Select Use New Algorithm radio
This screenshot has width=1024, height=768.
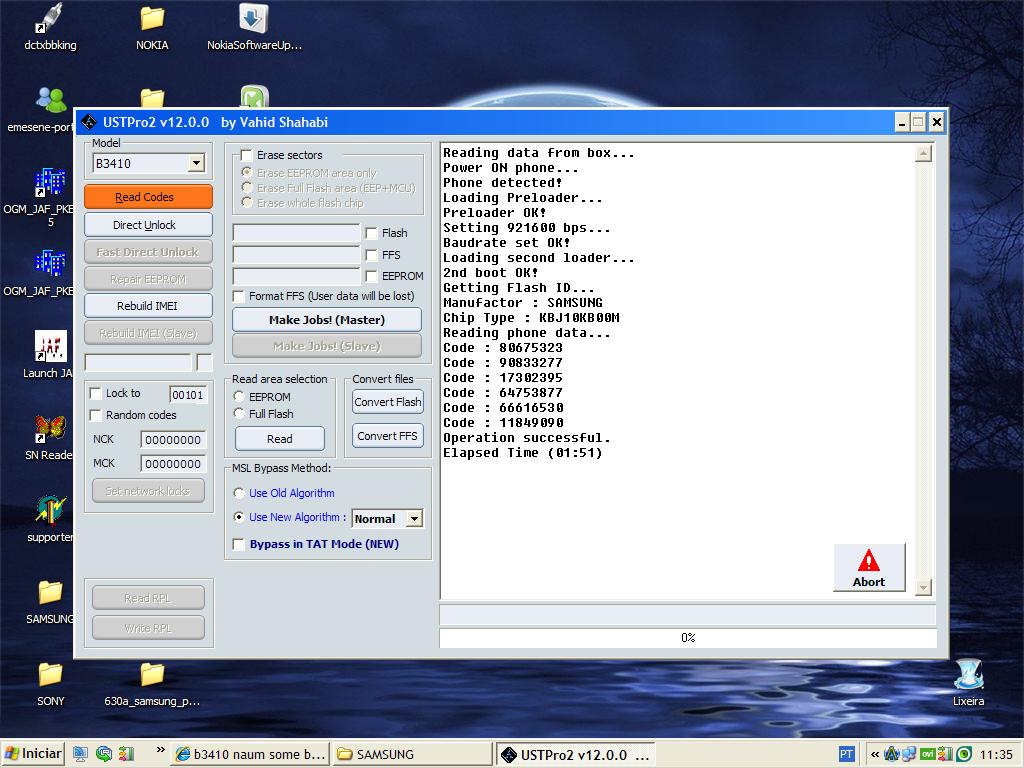tap(239, 517)
